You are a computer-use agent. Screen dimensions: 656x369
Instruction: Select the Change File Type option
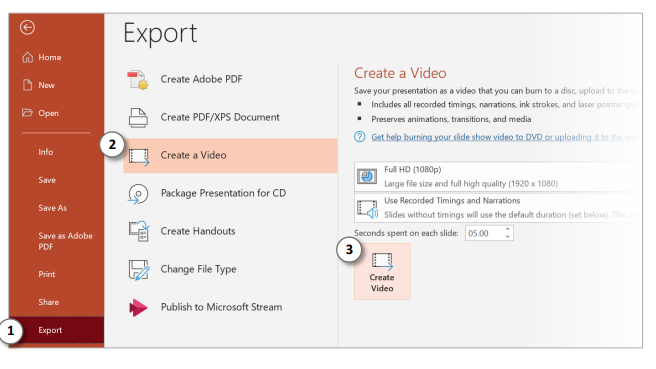point(230,269)
